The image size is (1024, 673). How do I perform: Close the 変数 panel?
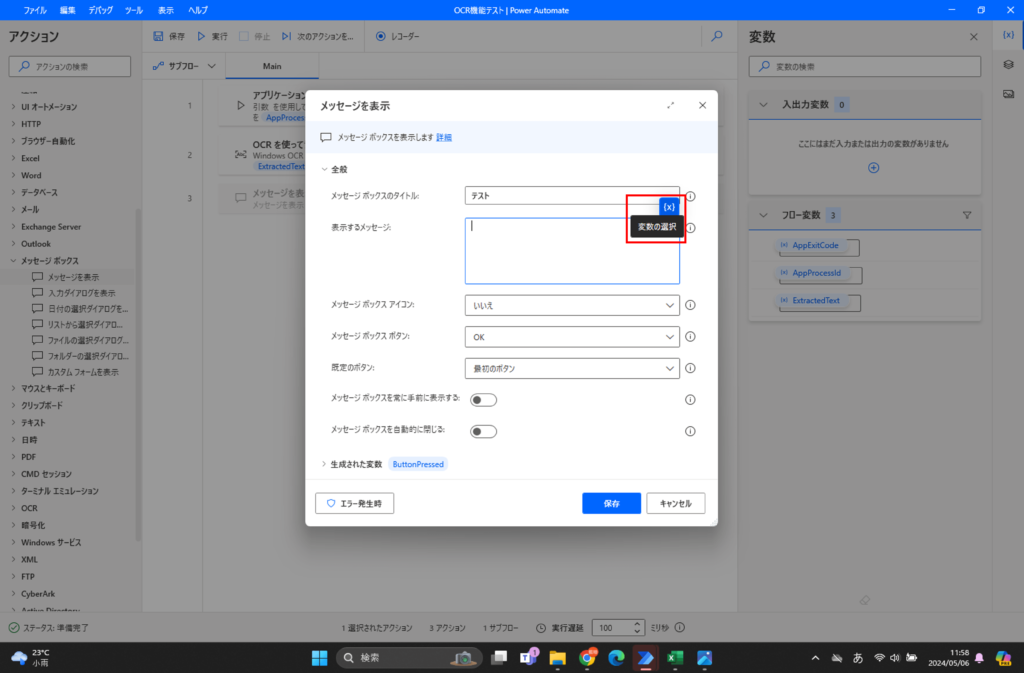click(974, 37)
